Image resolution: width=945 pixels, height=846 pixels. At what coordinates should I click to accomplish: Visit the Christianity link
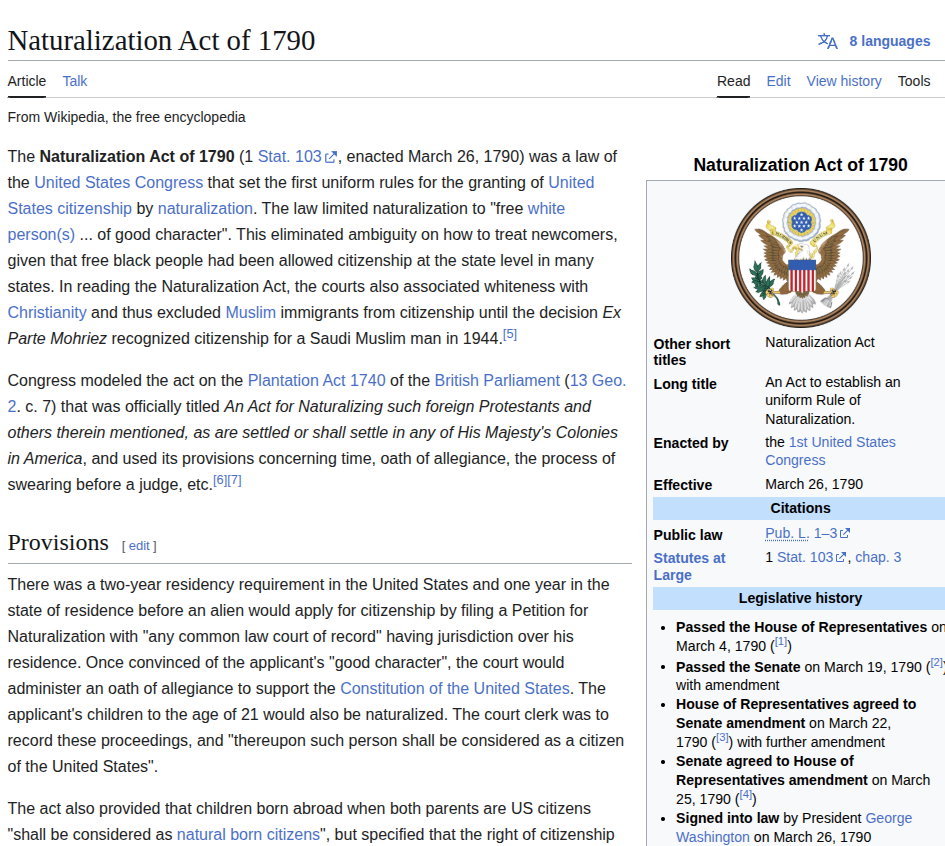(47, 313)
